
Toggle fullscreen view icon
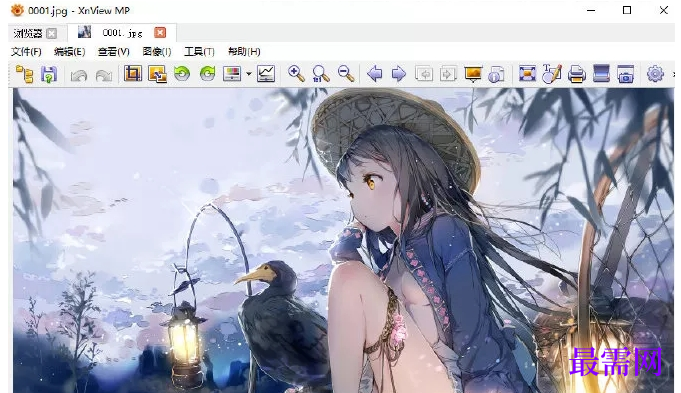tap(527, 74)
